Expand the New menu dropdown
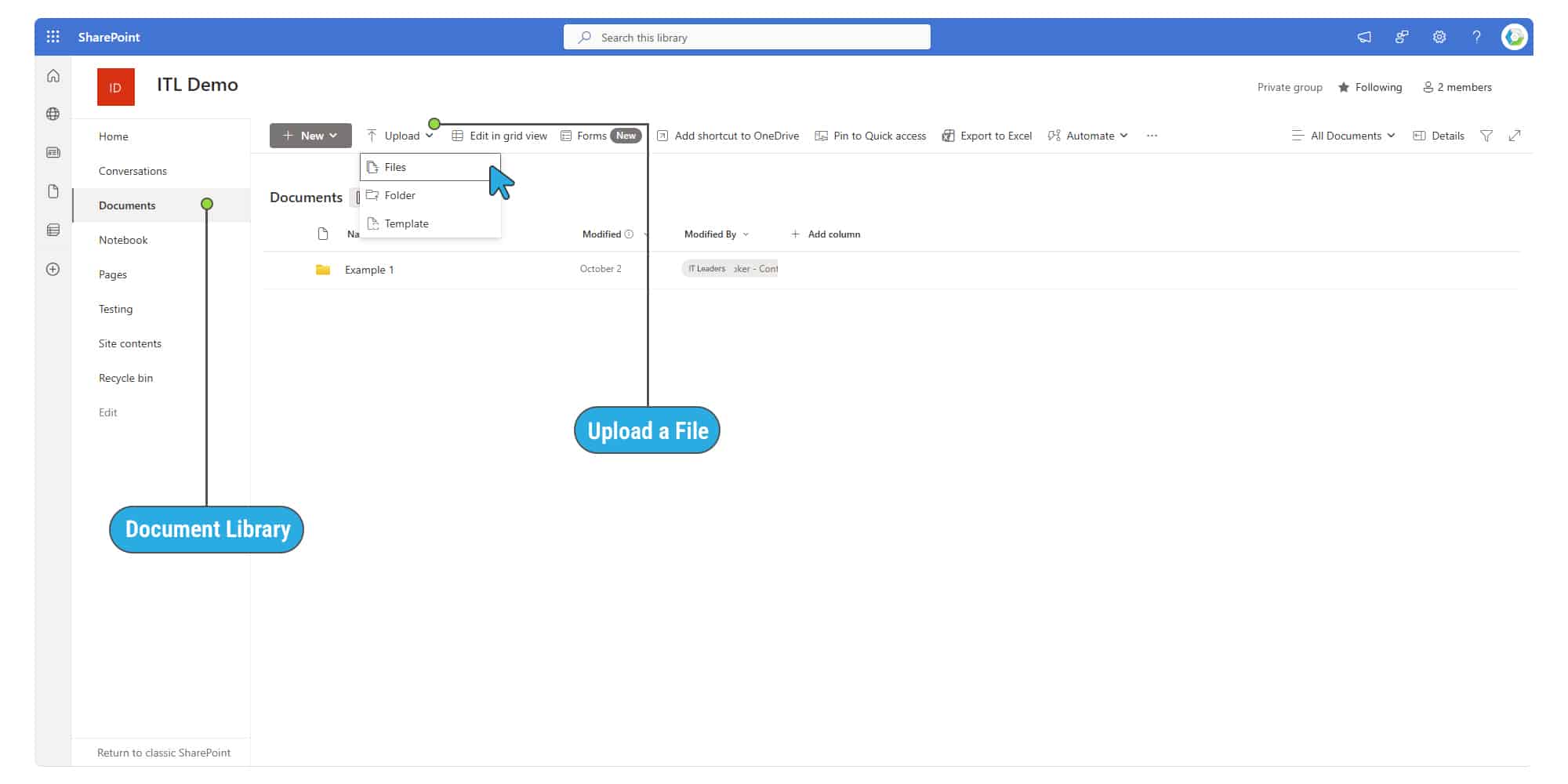The height and width of the screenshot is (784, 1568). 332,135
